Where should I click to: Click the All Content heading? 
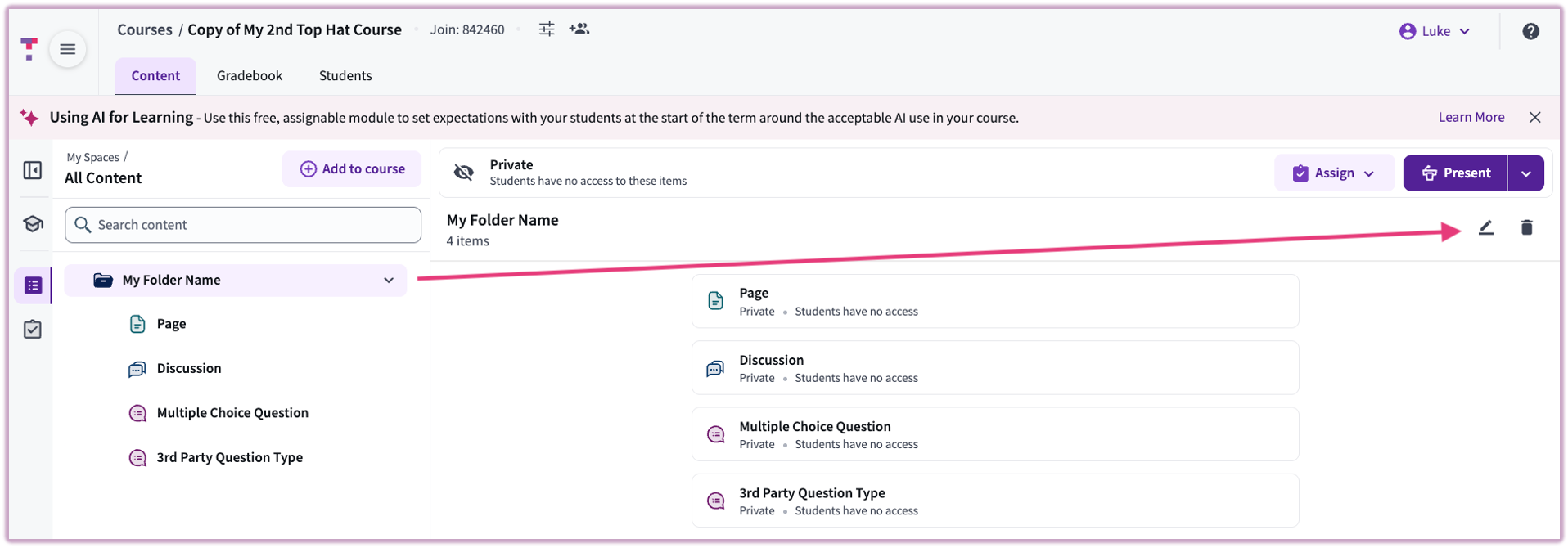(103, 177)
